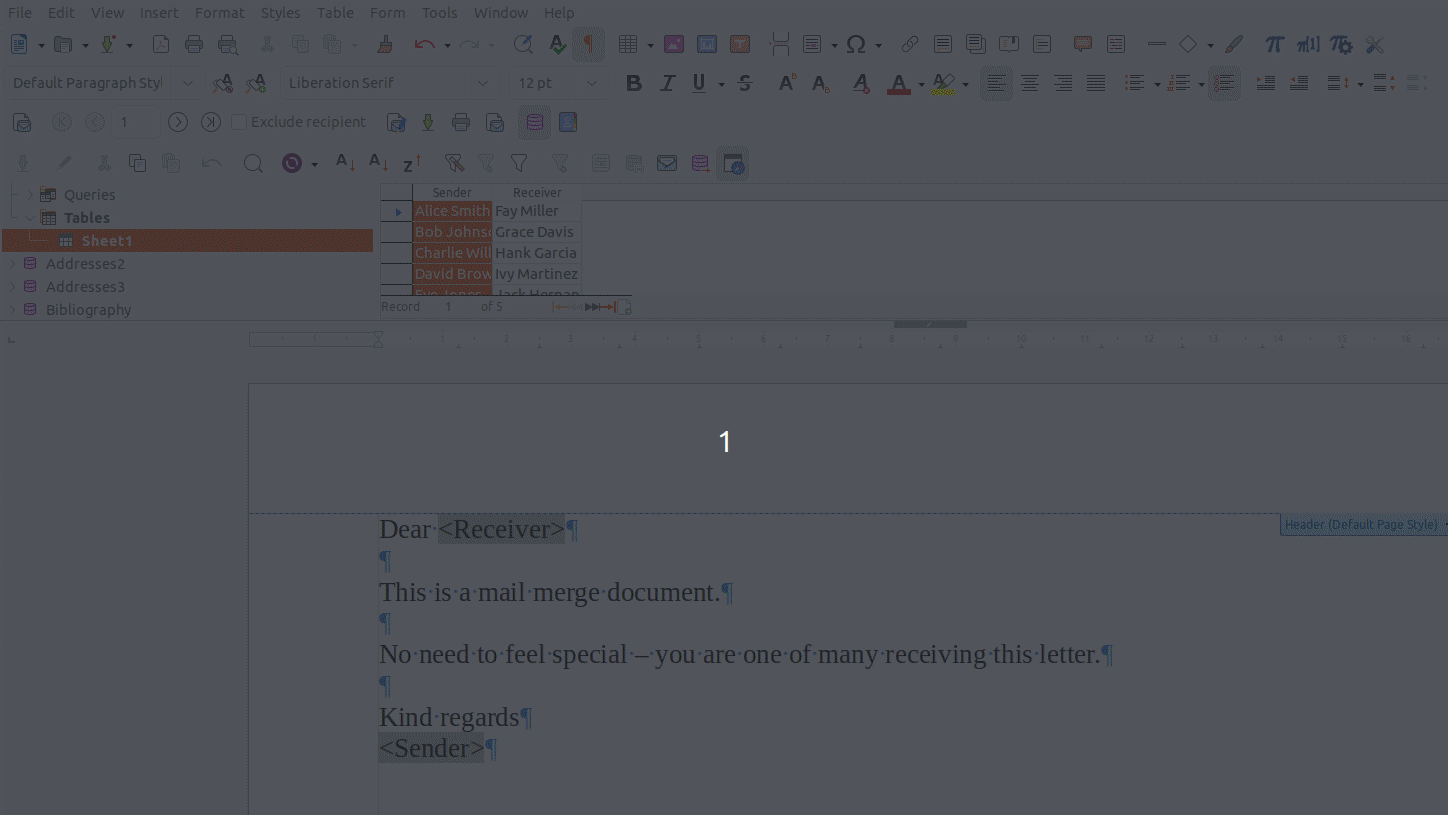Go to next mail merge entry
This screenshot has height=815, width=1448.
(x=178, y=122)
